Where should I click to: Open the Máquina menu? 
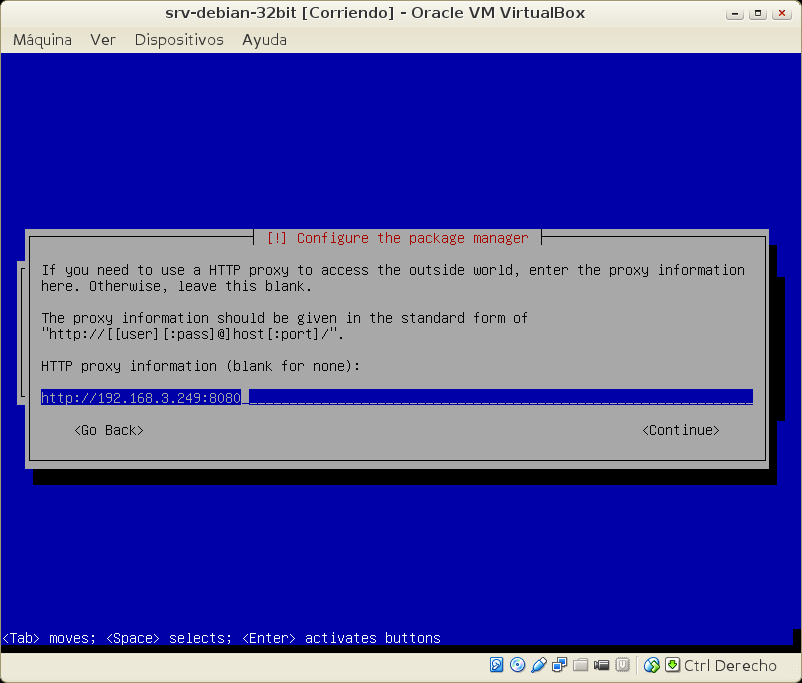42,40
